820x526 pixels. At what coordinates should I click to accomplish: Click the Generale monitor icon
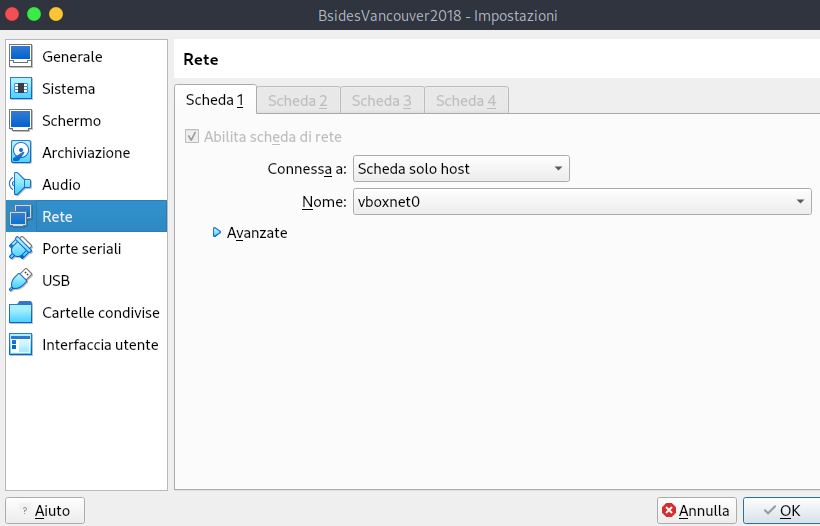click(x=20, y=56)
